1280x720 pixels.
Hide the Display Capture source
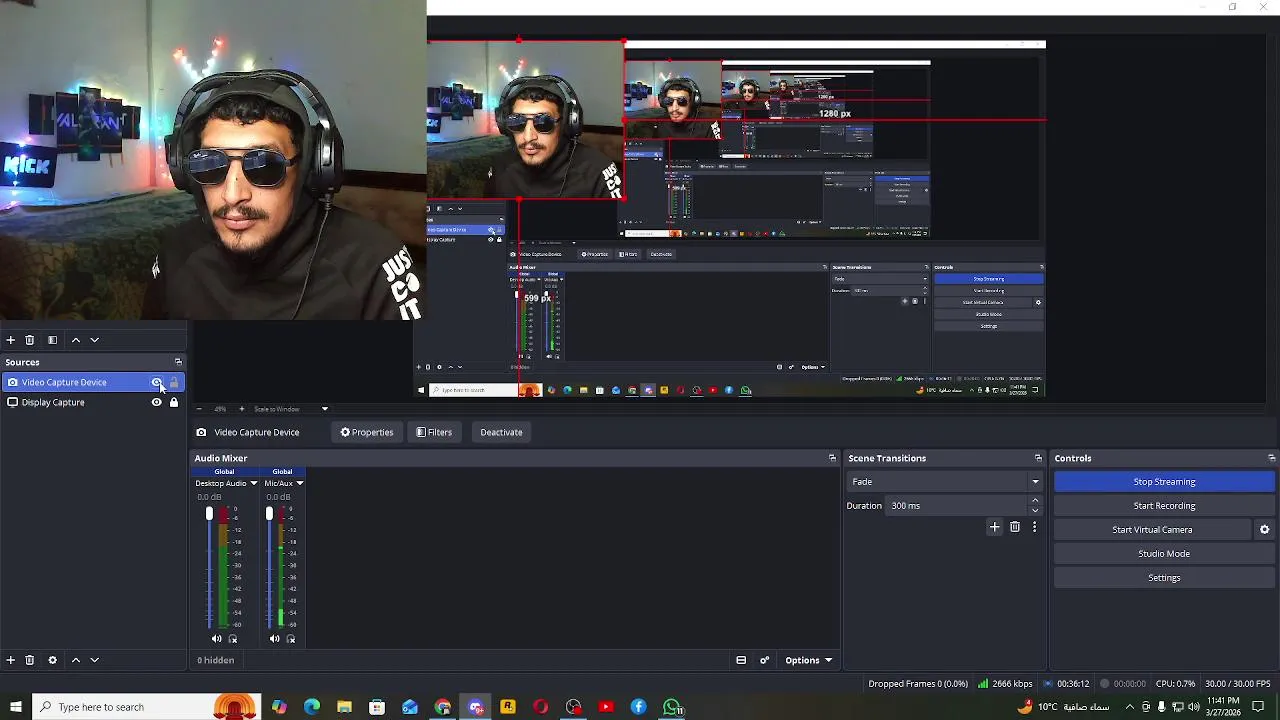click(x=156, y=402)
